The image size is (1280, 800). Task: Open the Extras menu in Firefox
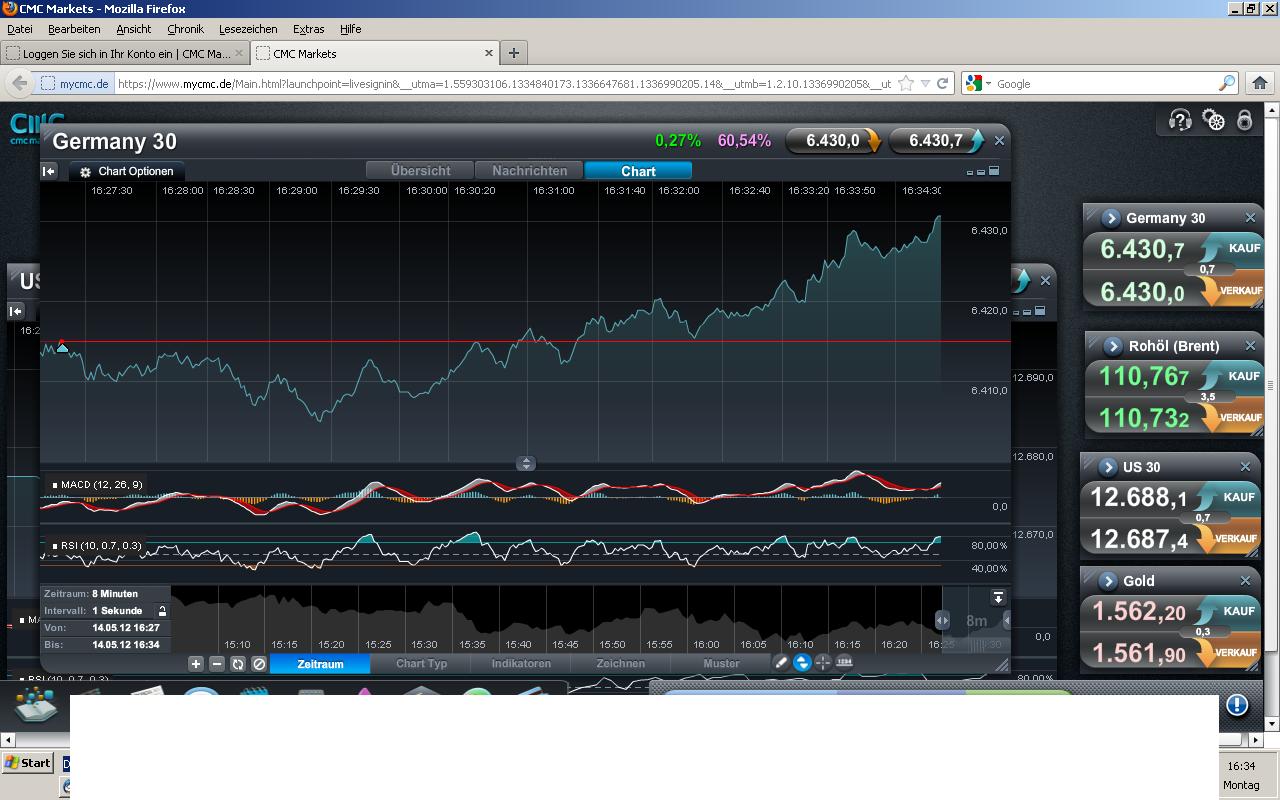pos(308,29)
